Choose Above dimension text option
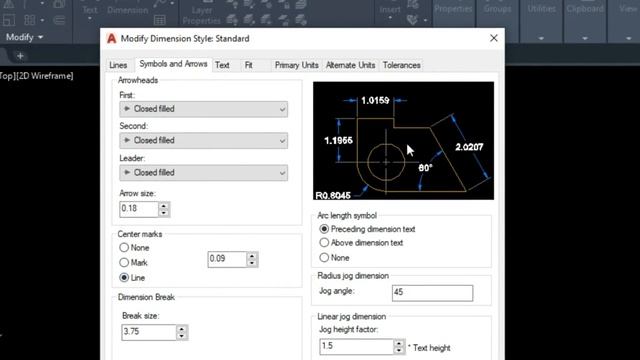 (x=324, y=242)
